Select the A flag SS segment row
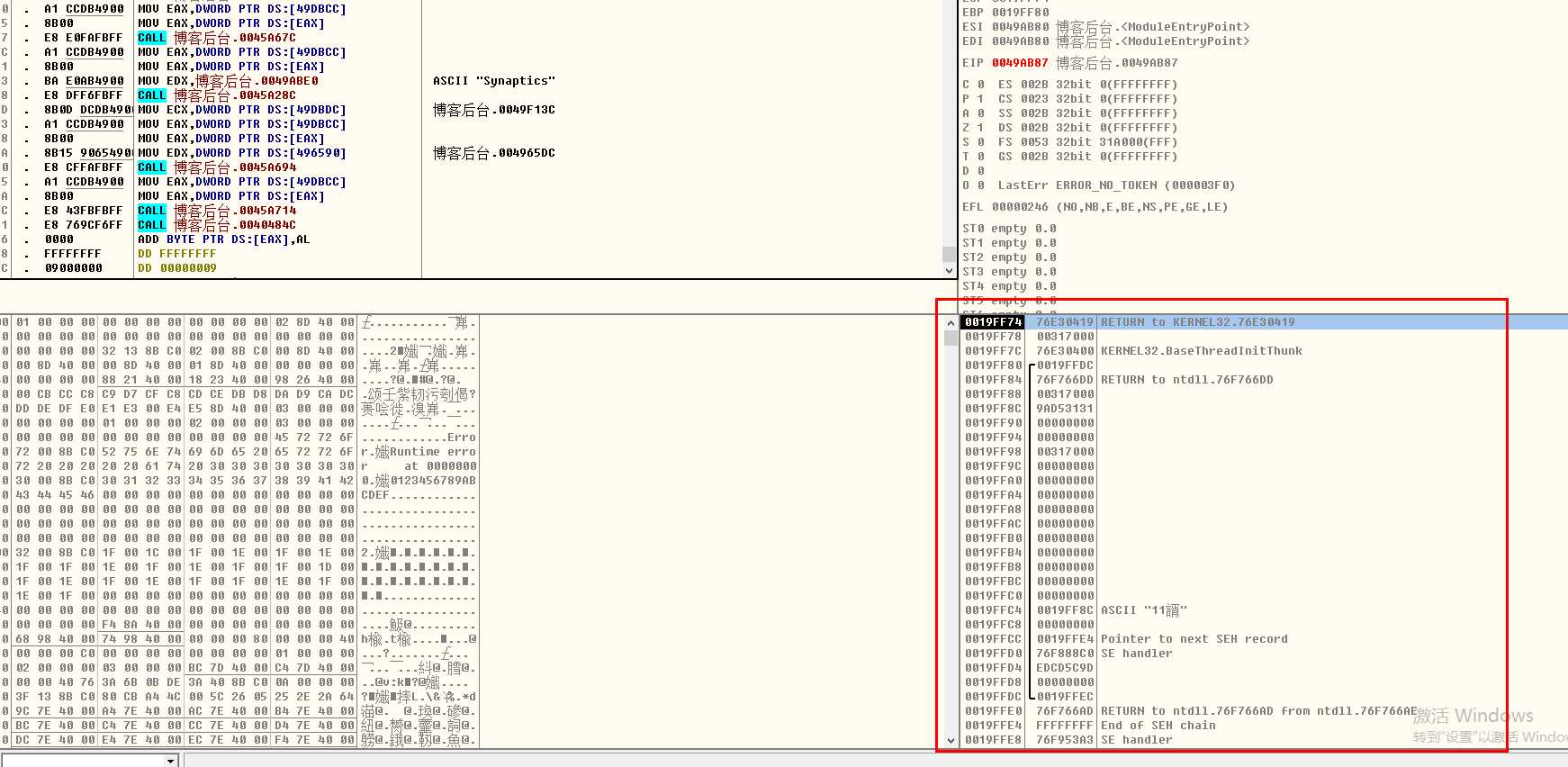Viewport: 1568px width, 767px height. point(1070,113)
